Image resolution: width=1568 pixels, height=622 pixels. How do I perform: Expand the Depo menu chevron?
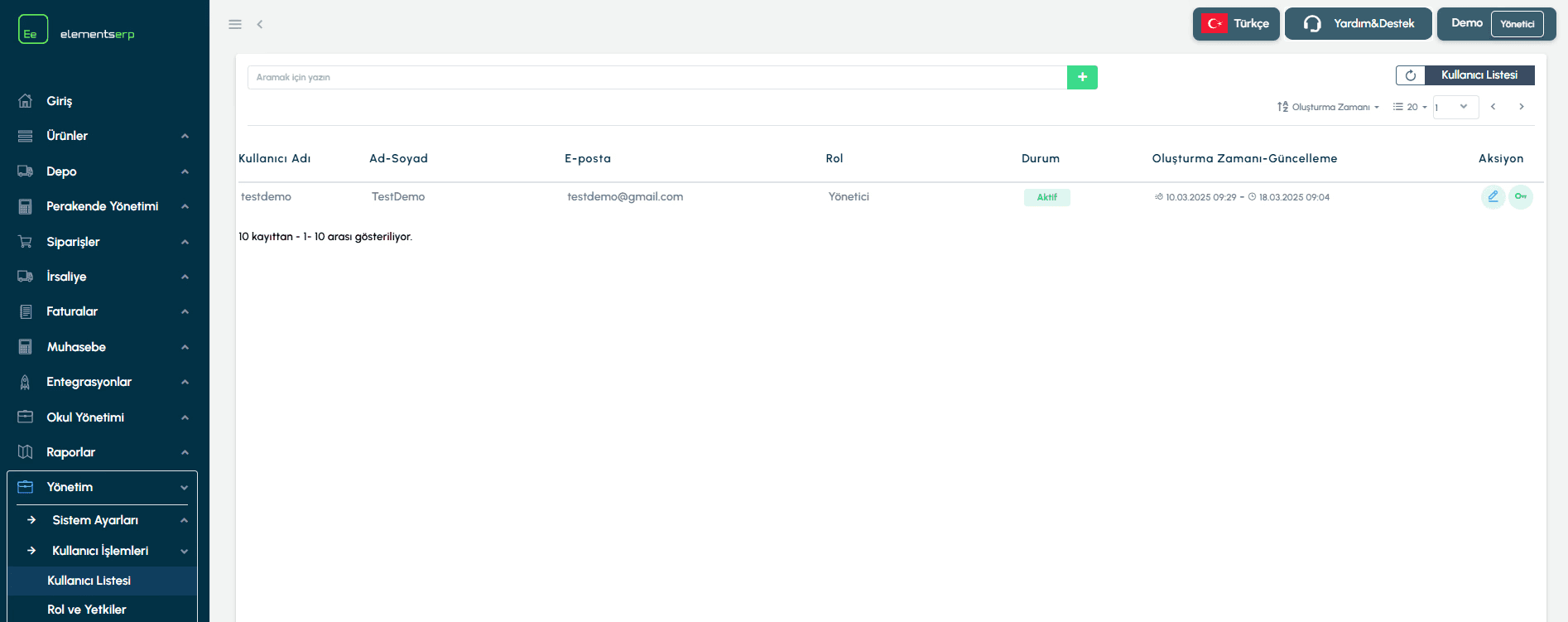185,171
